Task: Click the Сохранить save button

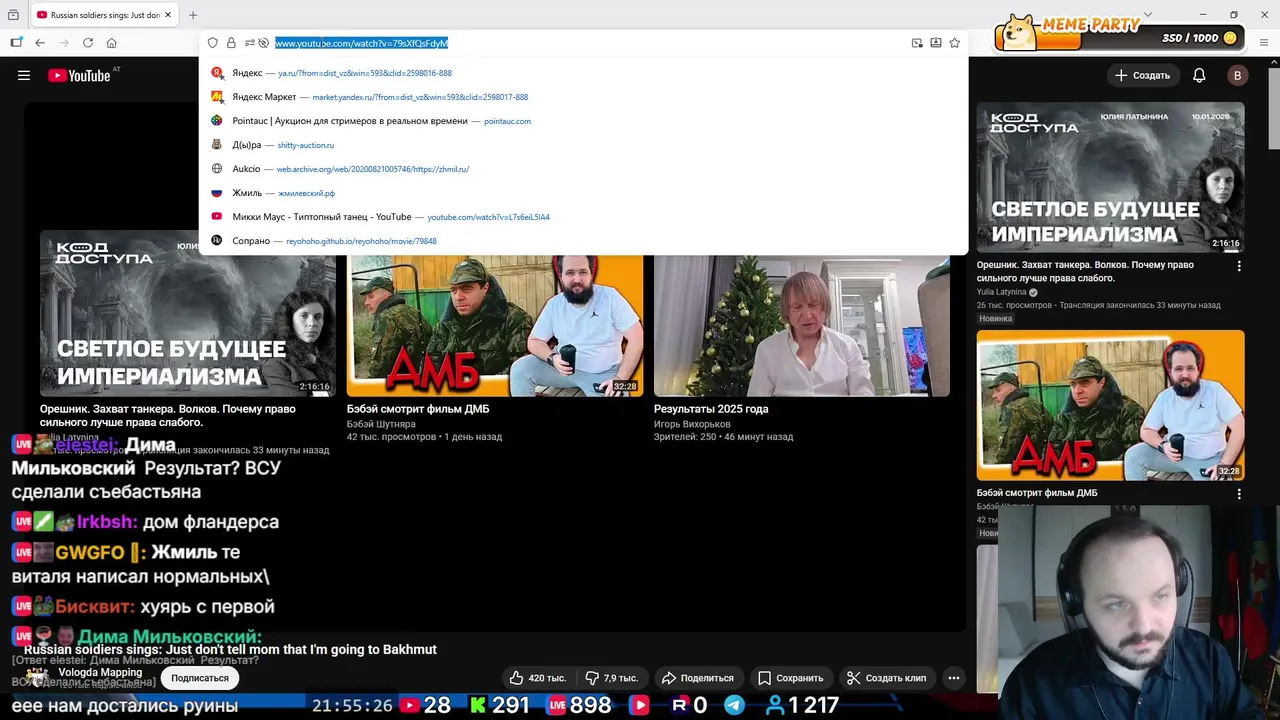Action: [790, 678]
